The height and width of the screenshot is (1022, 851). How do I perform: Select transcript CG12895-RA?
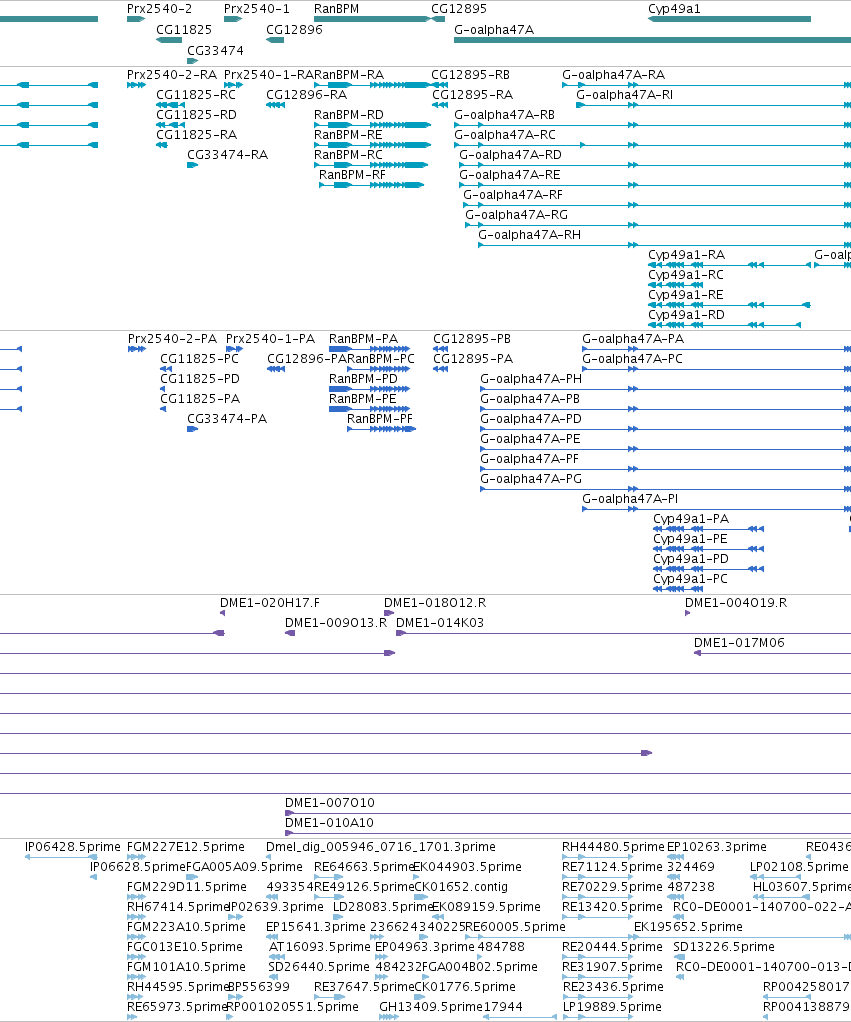pos(472,95)
